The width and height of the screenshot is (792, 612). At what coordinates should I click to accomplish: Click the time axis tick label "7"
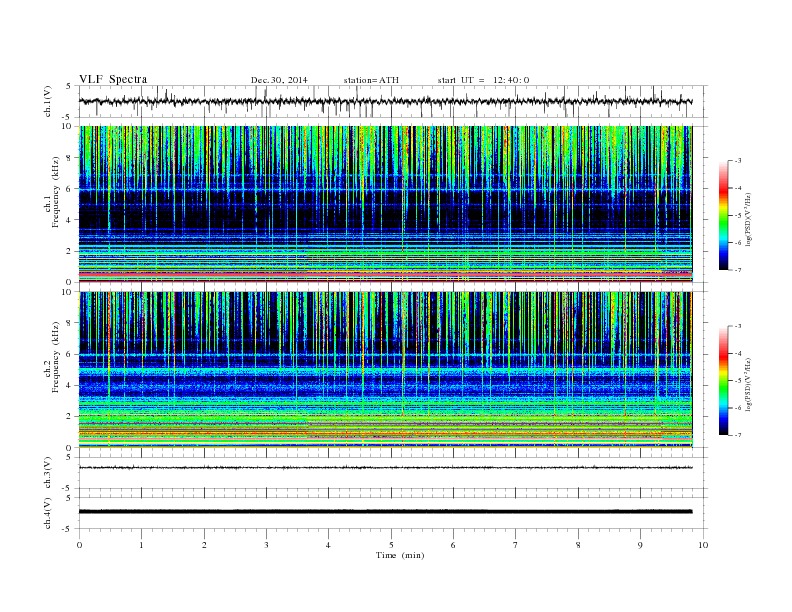[x=516, y=545]
